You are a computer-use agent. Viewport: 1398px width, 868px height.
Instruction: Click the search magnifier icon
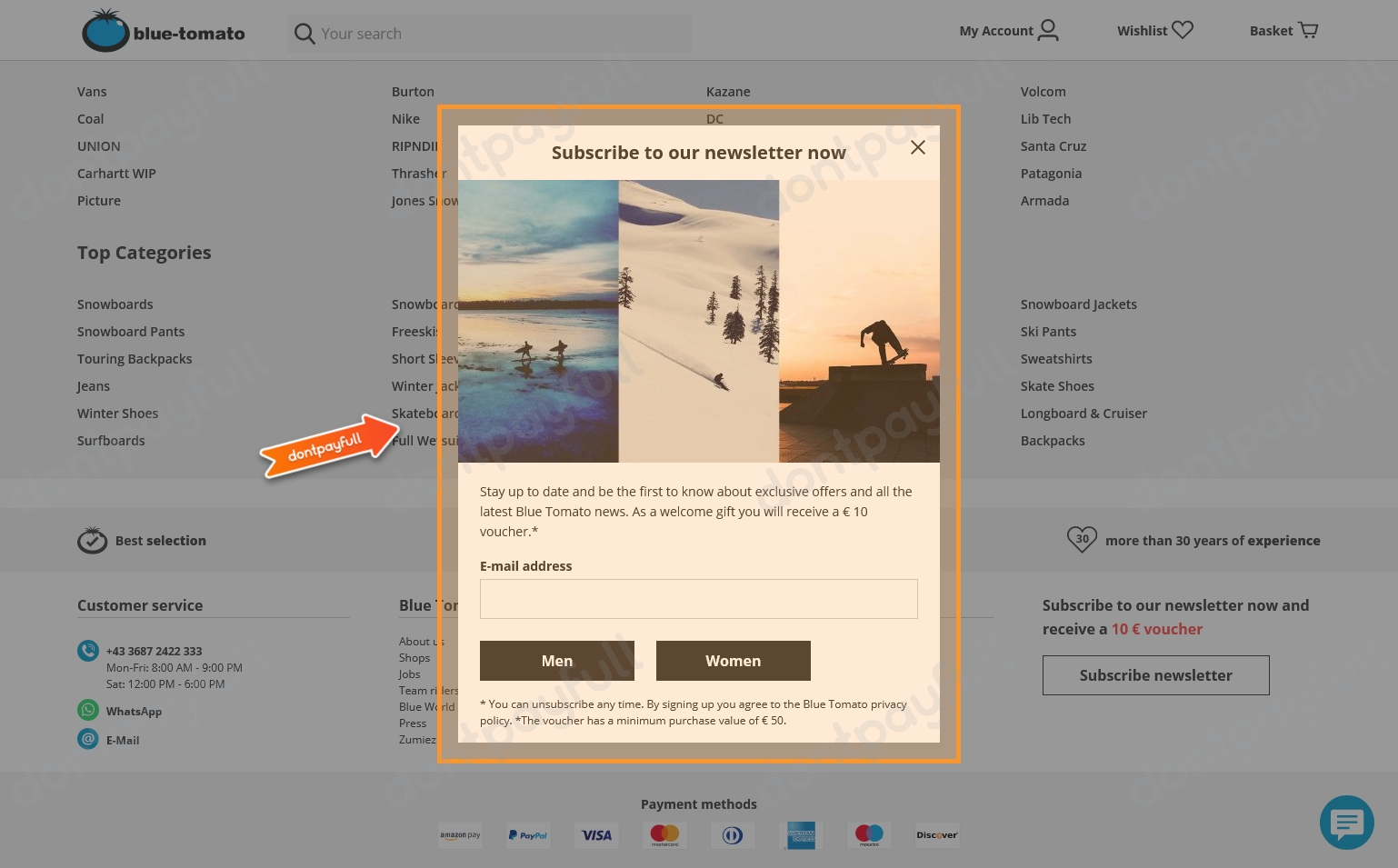(305, 34)
